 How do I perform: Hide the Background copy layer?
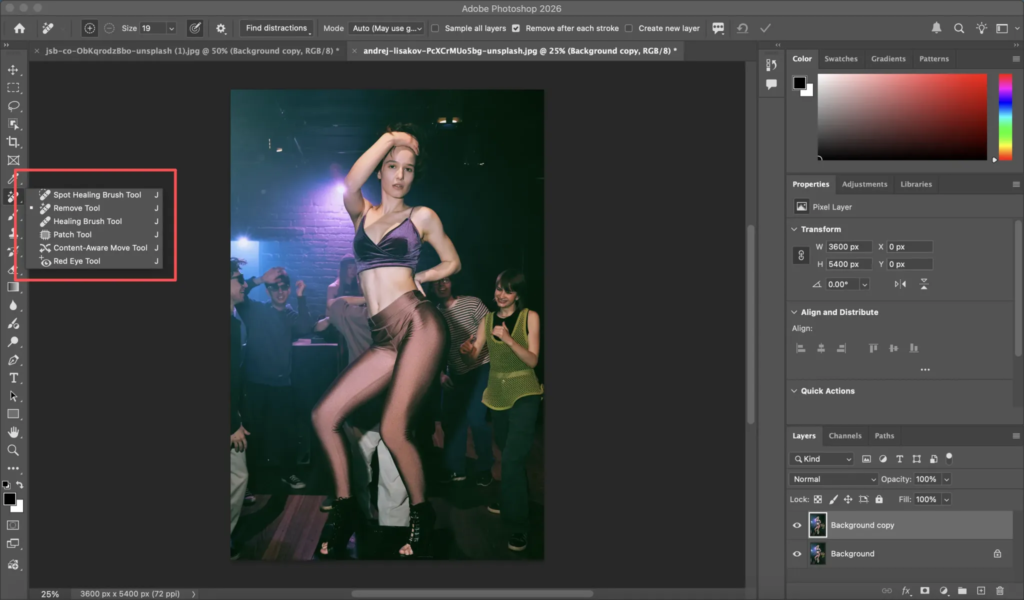(797, 525)
